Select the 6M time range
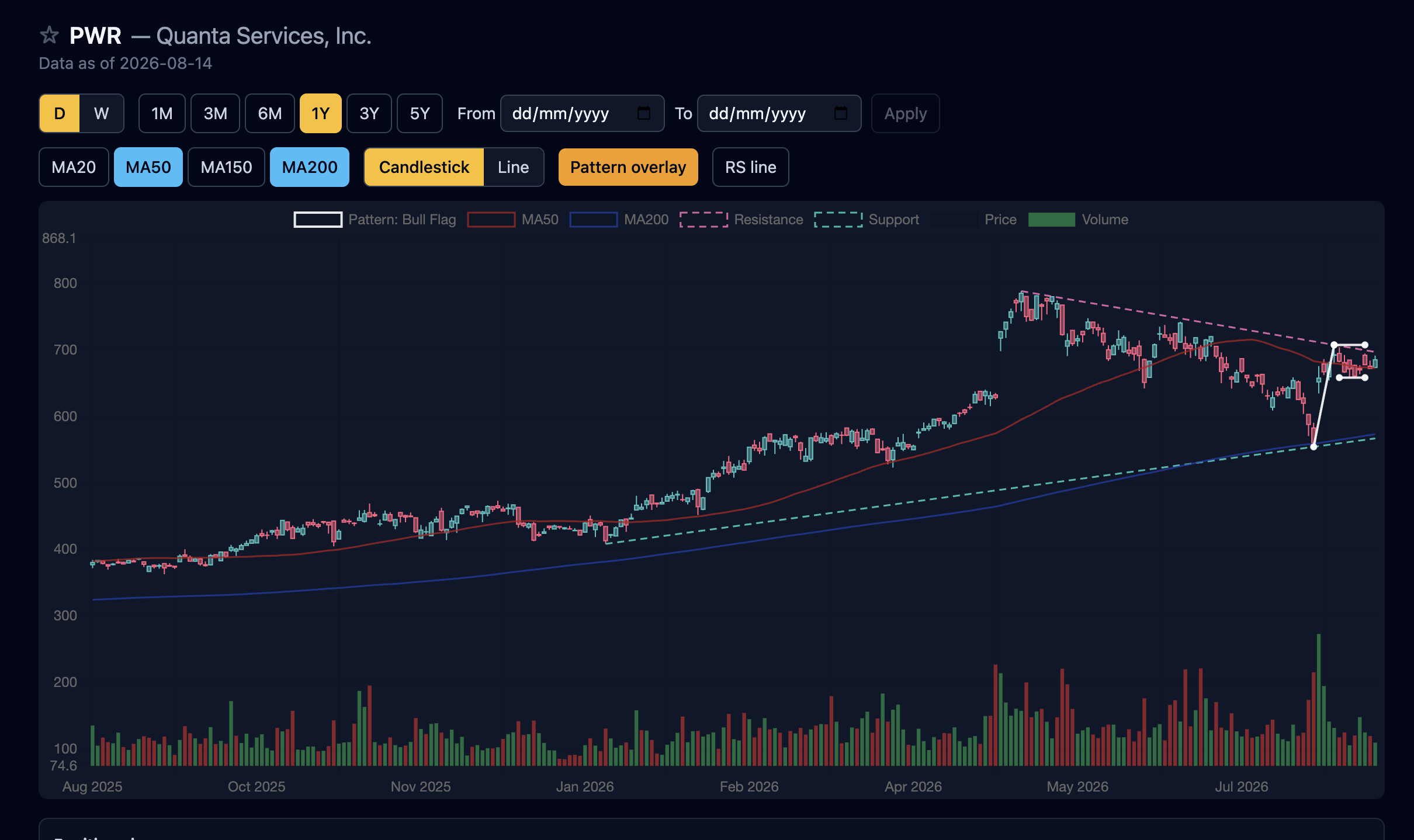This screenshot has width=1414, height=840. (x=270, y=113)
